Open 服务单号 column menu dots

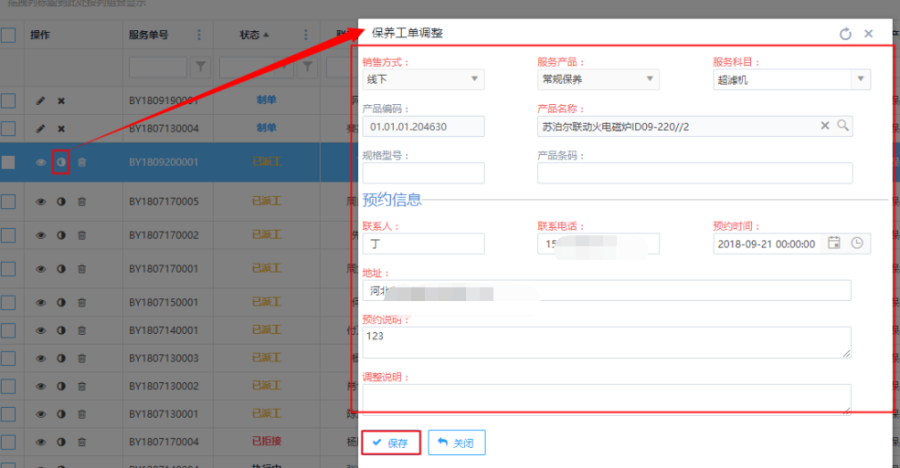[x=199, y=35]
